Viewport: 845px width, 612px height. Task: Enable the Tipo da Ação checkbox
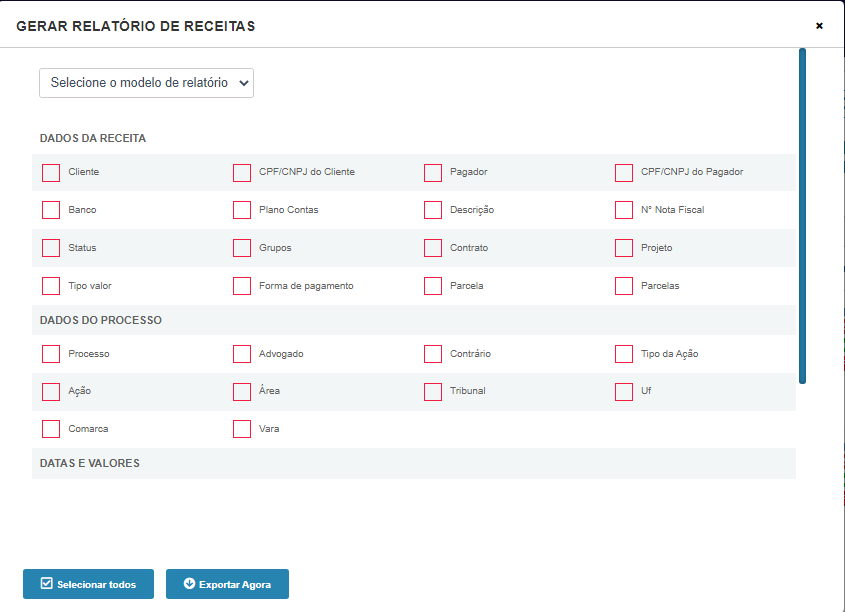coord(624,354)
